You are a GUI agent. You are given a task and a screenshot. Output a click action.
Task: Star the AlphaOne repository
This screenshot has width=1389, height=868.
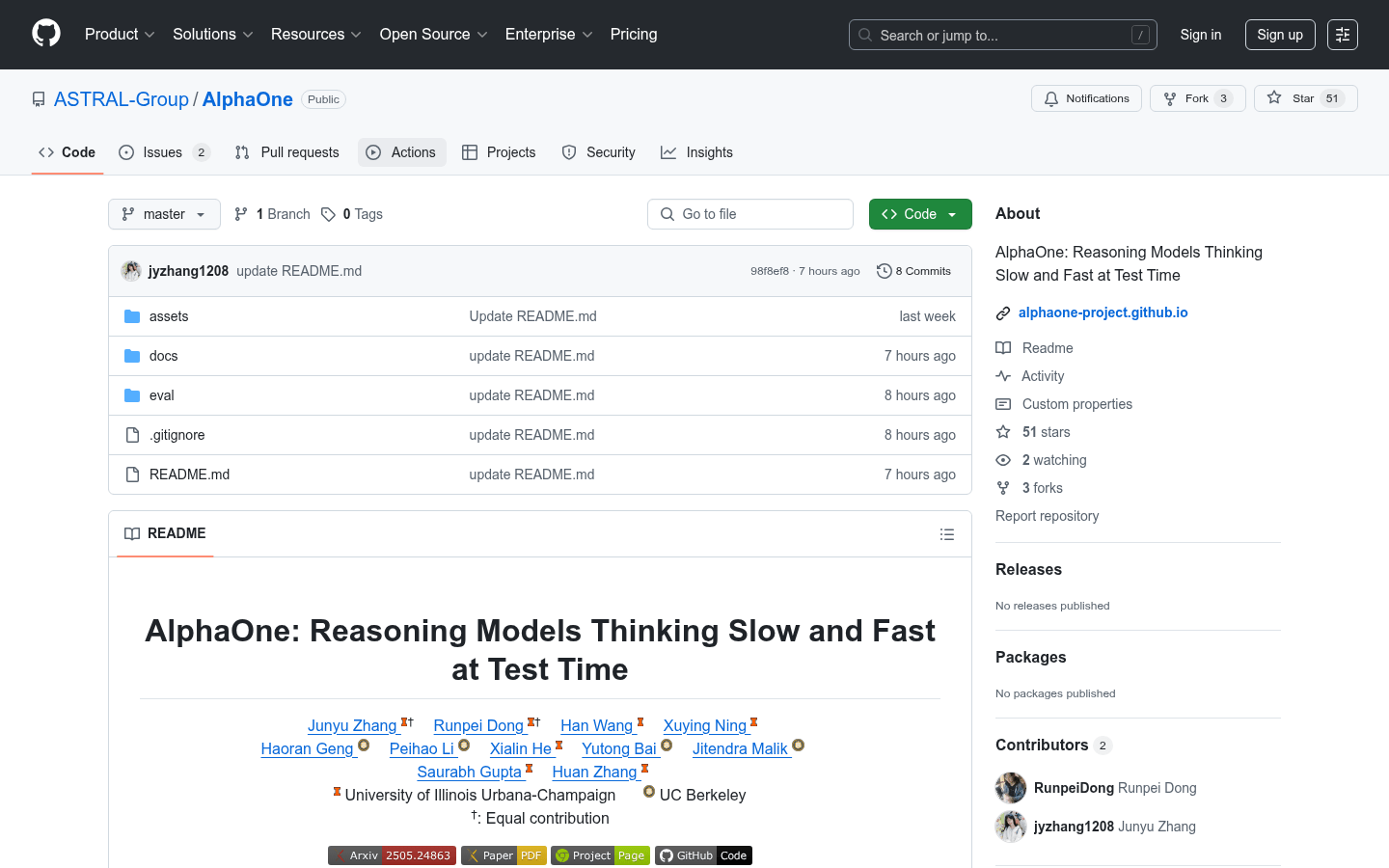pyautogui.click(x=1304, y=98)
